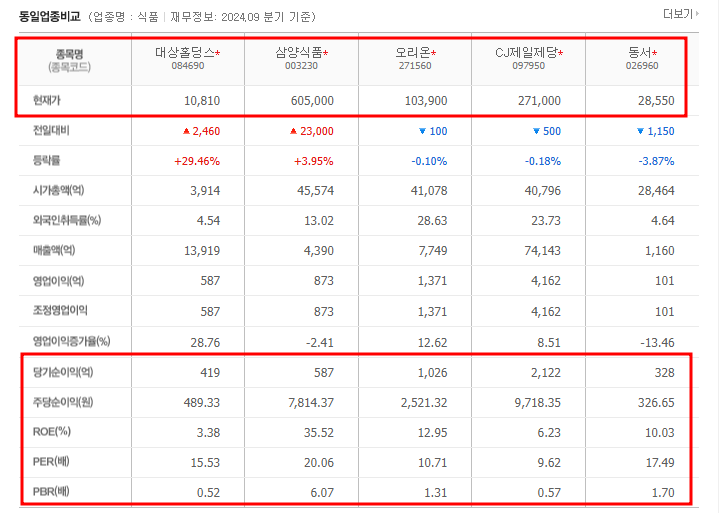The image size is (719, 513).
Task: Click PBR value 6.07
Action: tap(322, 492)
